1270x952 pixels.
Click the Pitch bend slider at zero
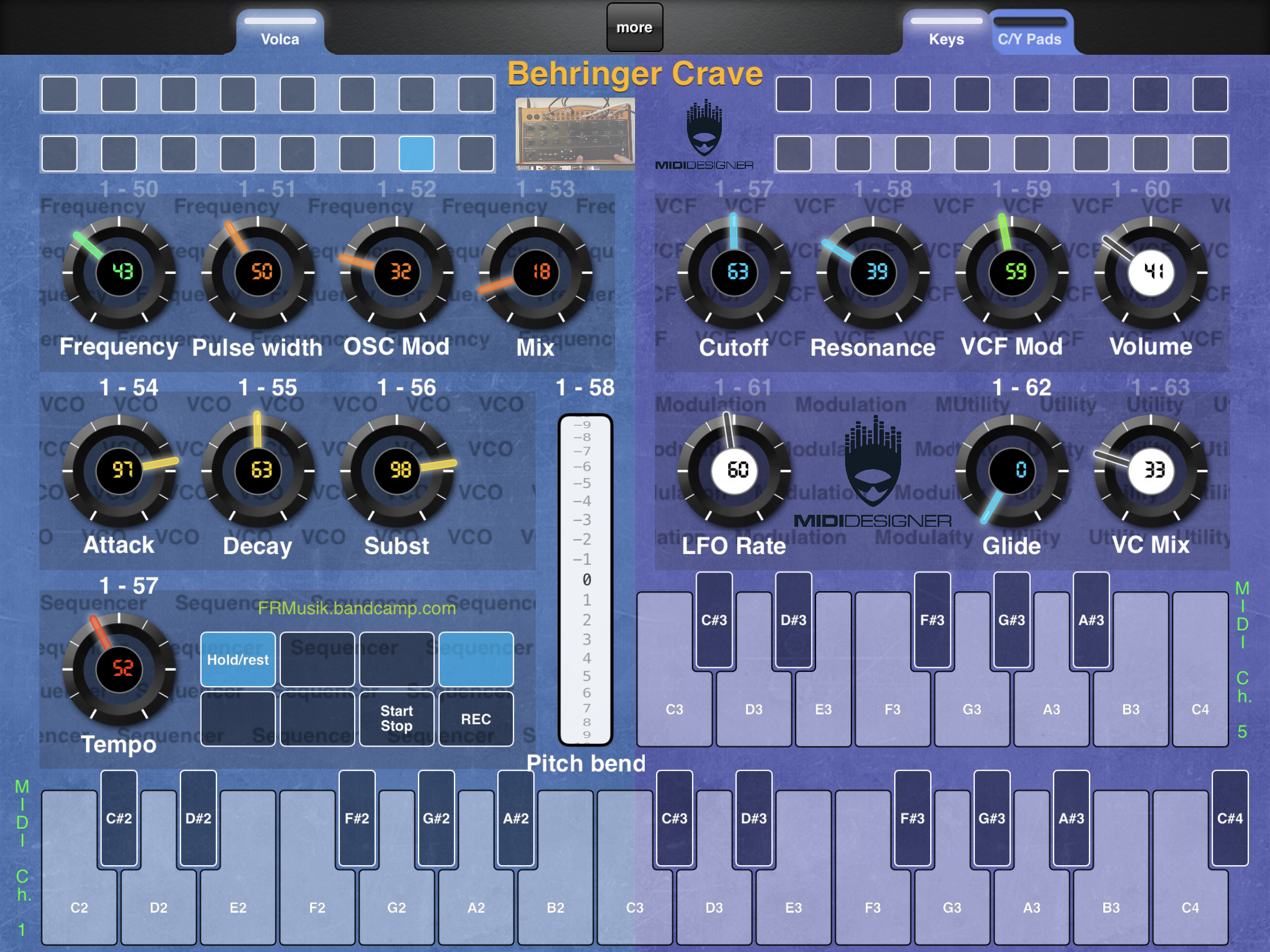(x=586, y=579)
